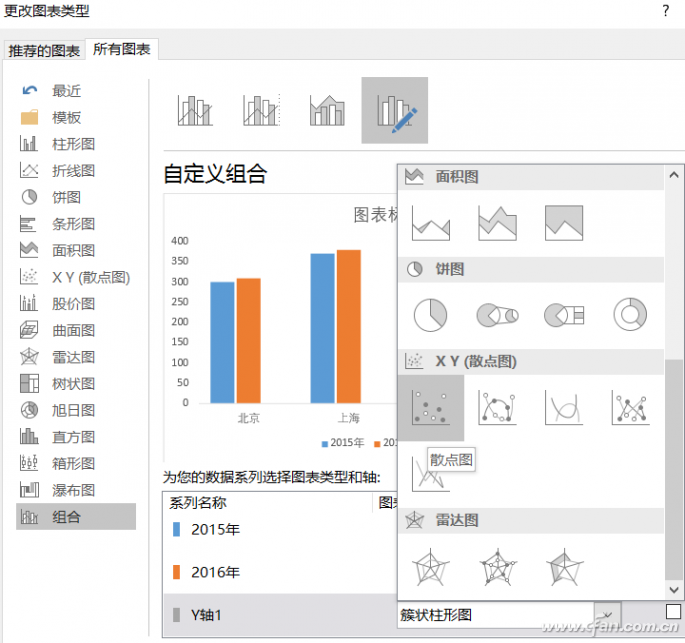This screenshot has height=643, width=685.
Task: Select 箱形图 box plot category
Action: point(76,464)
